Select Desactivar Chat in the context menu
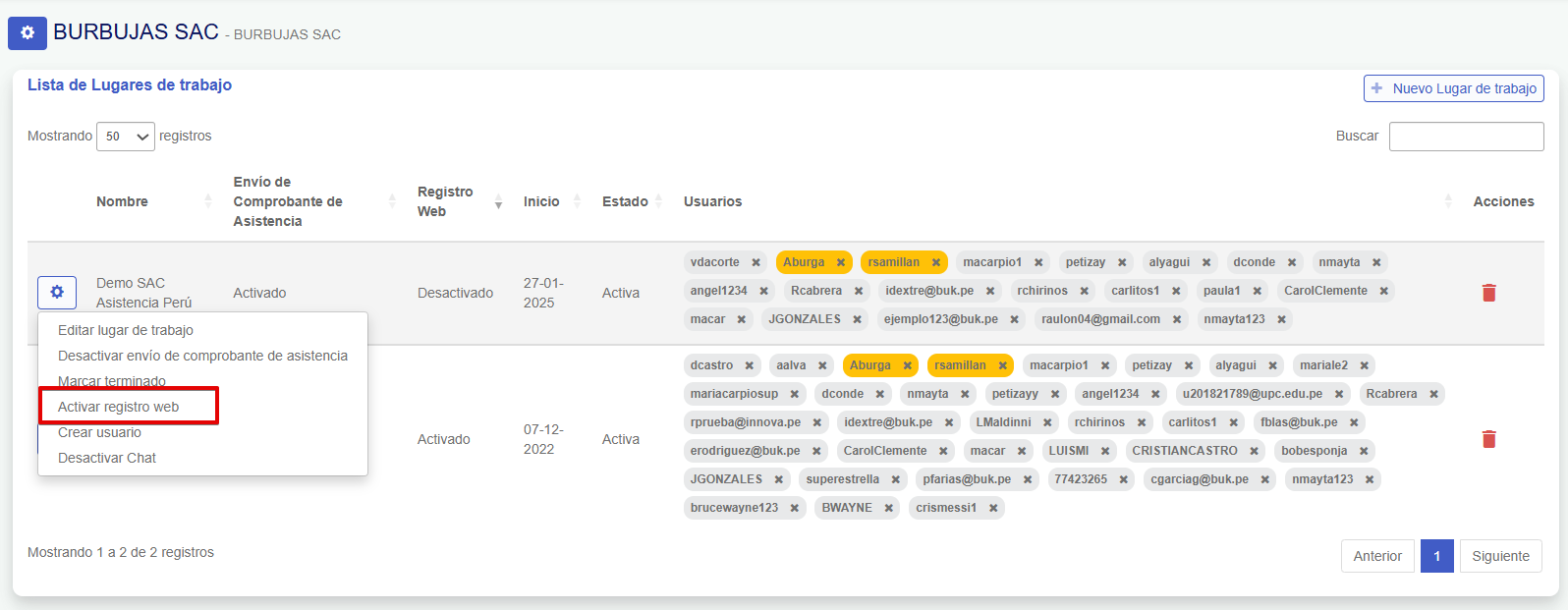 (107, 458)
